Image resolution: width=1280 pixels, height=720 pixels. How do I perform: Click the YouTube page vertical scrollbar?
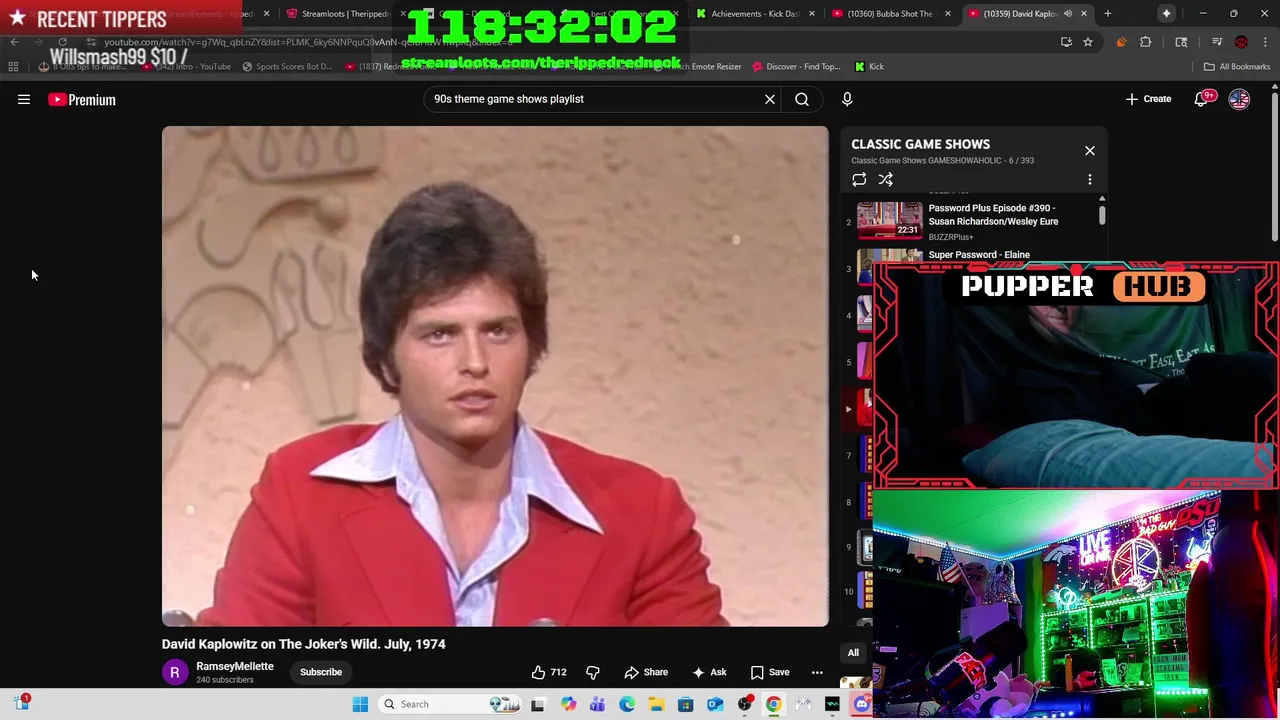click(1274, 165)
